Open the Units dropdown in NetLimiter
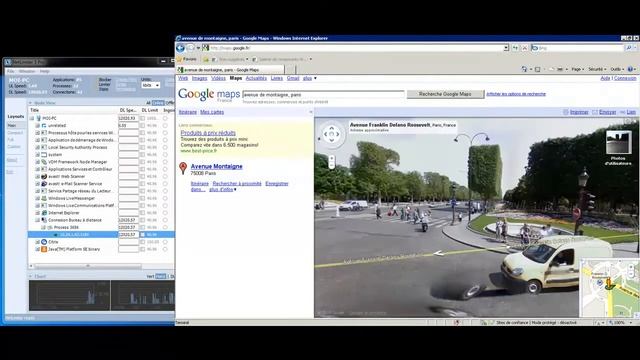The width and height of the screenshot is (640, 360). pos(151,85)
